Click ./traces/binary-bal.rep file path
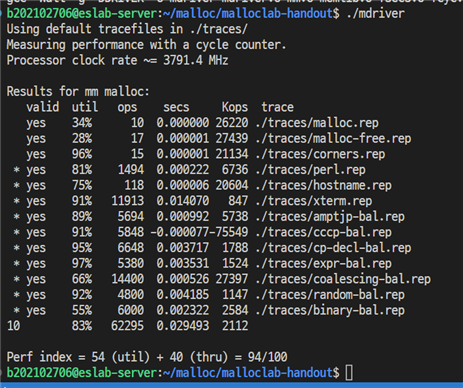Viewport: 463px width, 388px height. (x=330, y=311)
